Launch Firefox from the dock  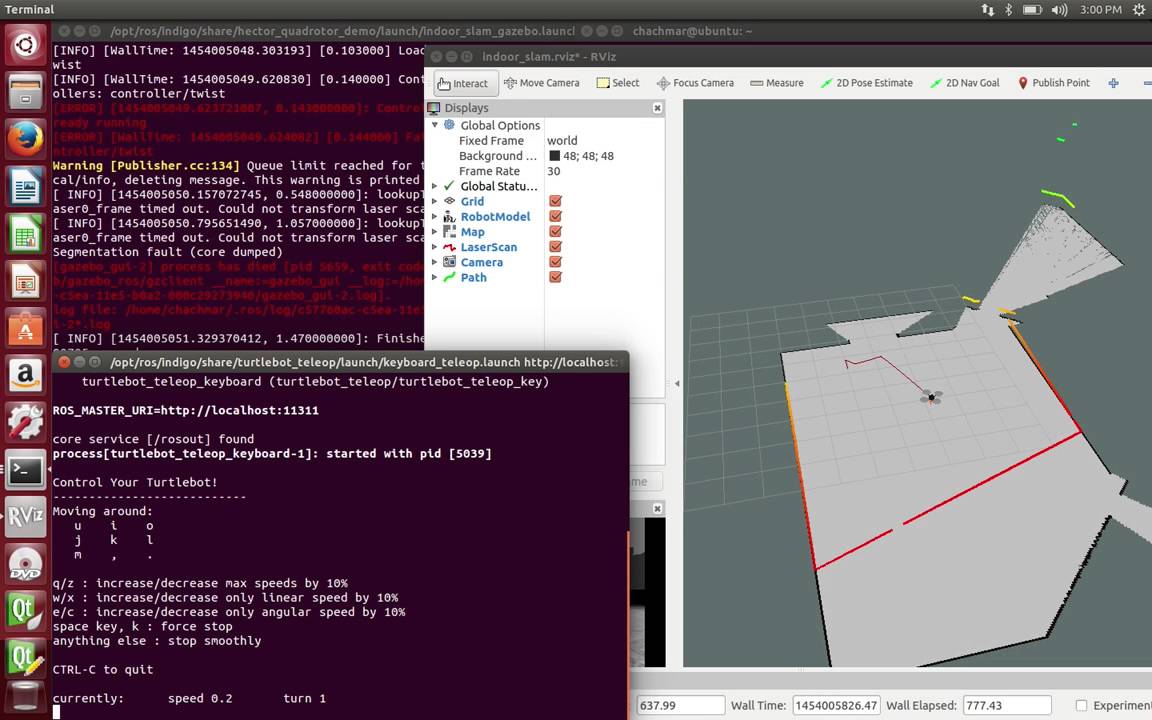26,140
